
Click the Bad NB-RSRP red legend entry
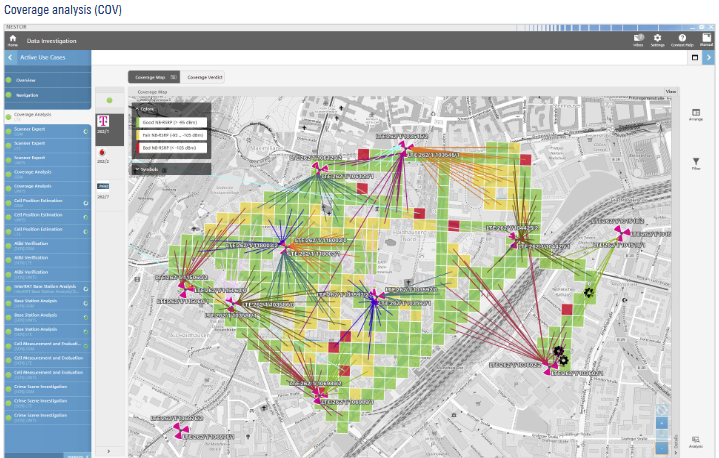[x=171, y=147]
